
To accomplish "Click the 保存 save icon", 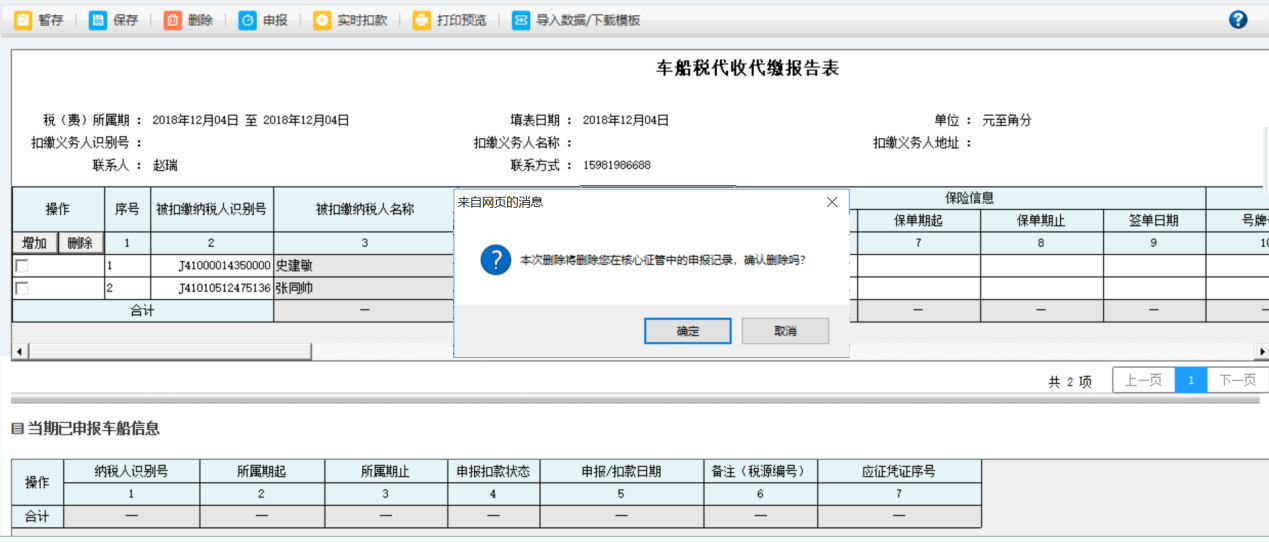I will [98, 20].
